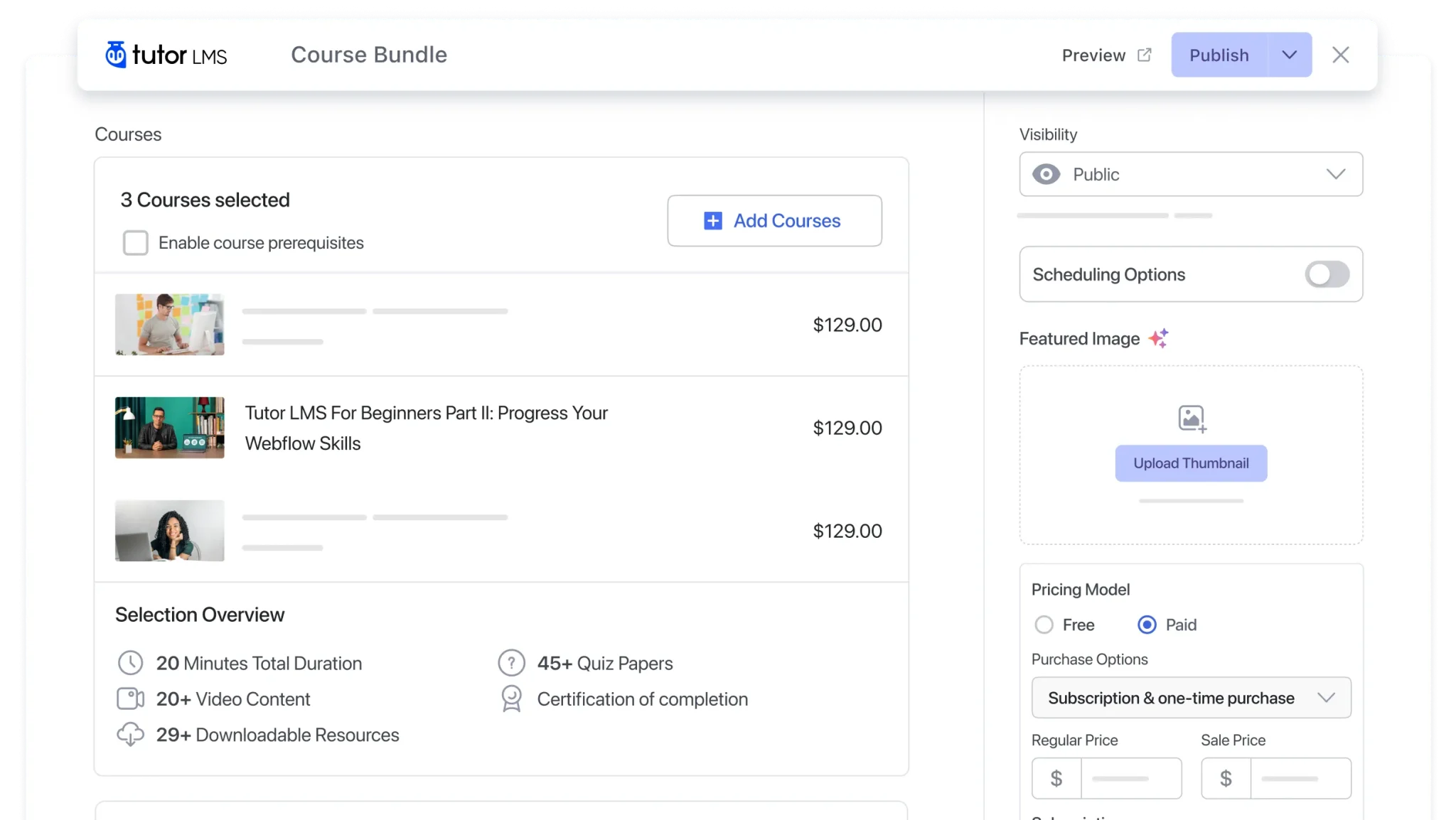Toggle the Scheduling Options switch

click(x=1326, y=274)
